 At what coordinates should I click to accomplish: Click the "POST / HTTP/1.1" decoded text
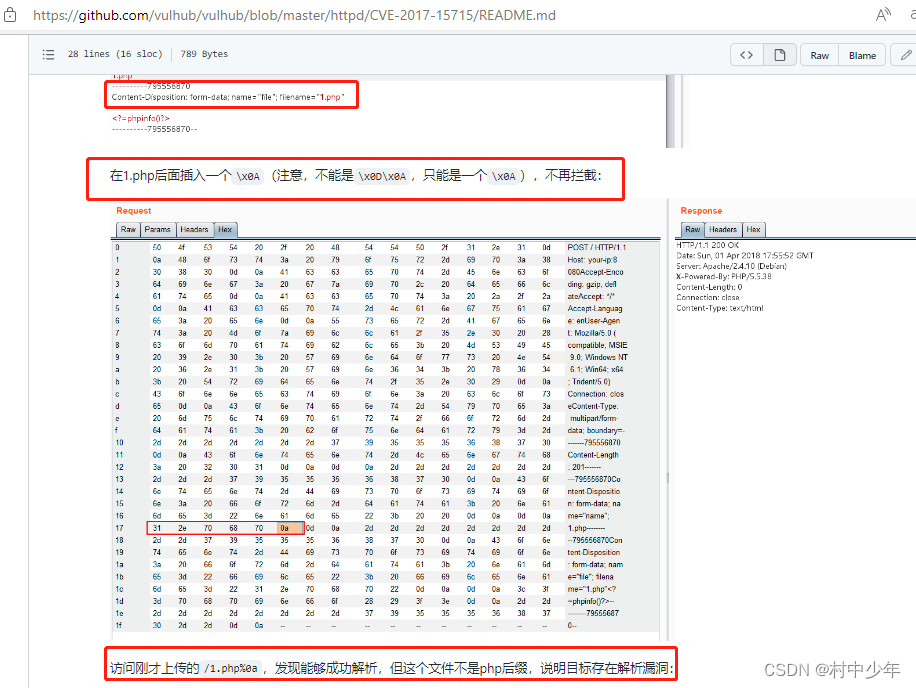[x=596, y=248]
